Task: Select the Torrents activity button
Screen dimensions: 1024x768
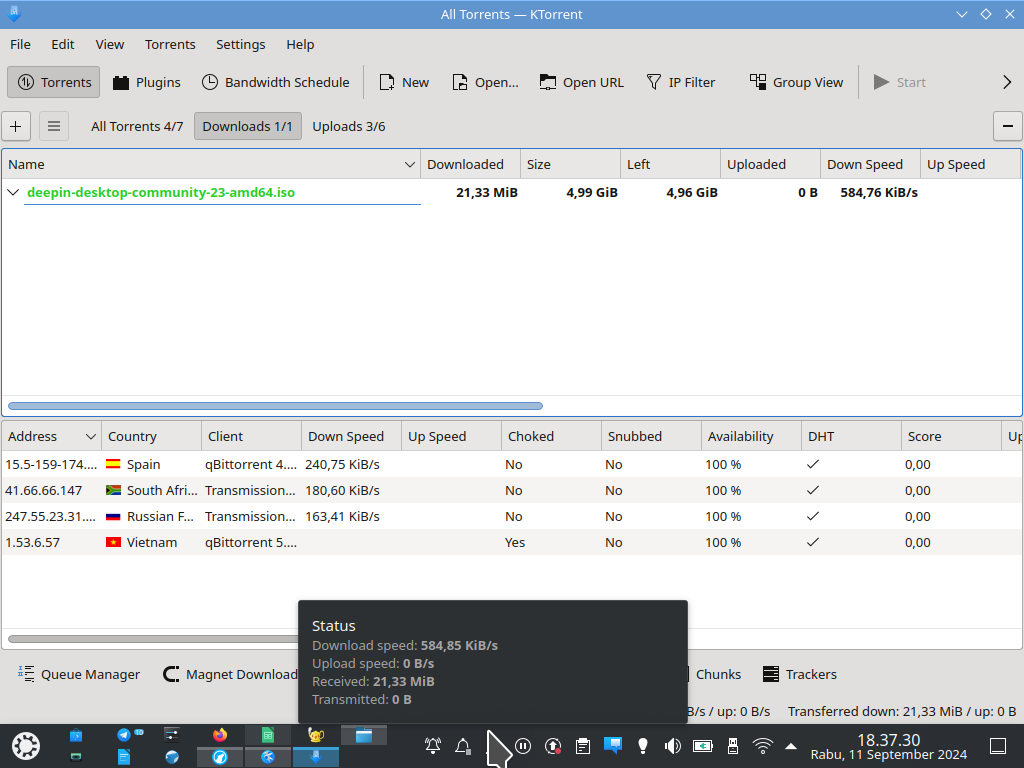Action: point(54,82)
